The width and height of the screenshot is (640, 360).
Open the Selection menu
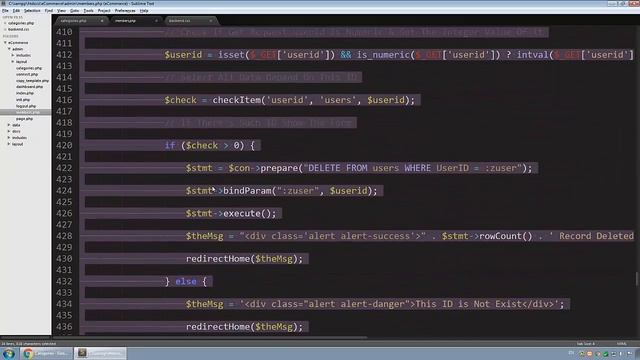click(x=32, y=11)
